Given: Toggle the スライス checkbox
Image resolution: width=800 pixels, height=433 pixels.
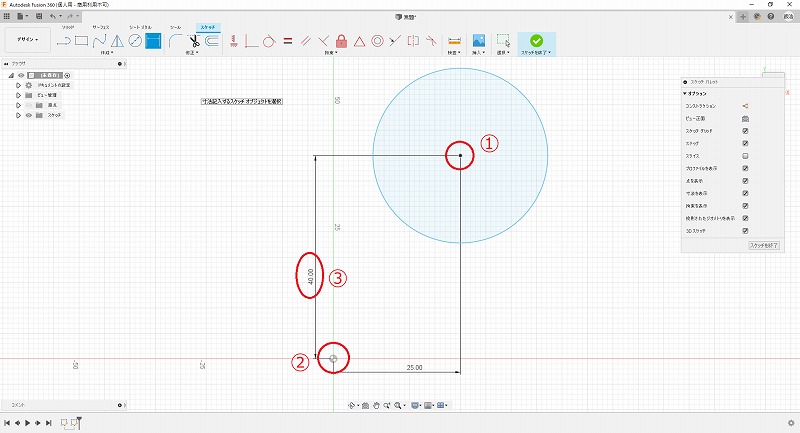Looking at the screenshot, I should (745, 157).
